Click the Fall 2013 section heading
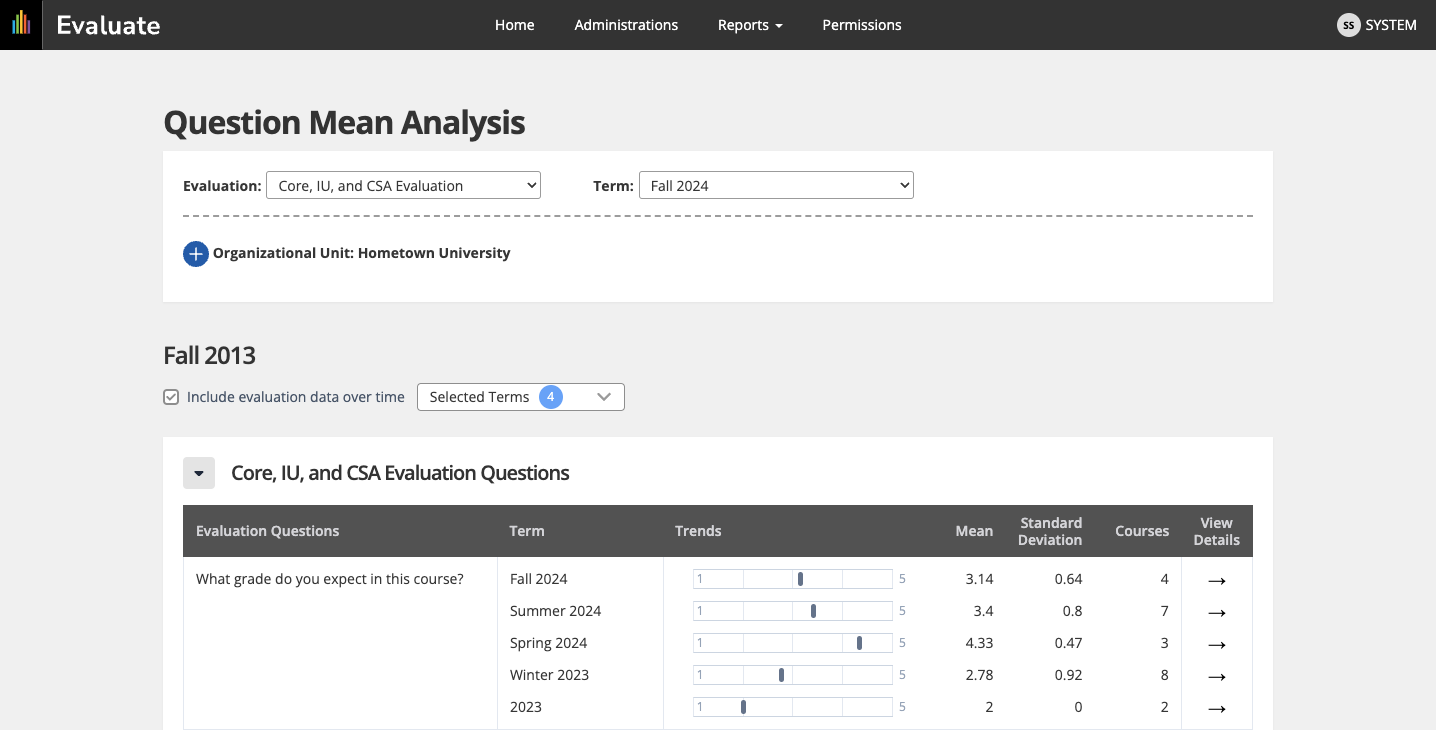 point(210,355)
